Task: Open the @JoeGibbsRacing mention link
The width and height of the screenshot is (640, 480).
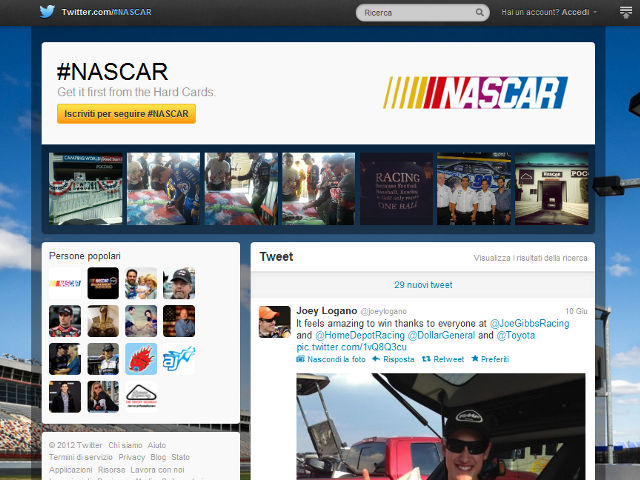Action: click(528, 324)
